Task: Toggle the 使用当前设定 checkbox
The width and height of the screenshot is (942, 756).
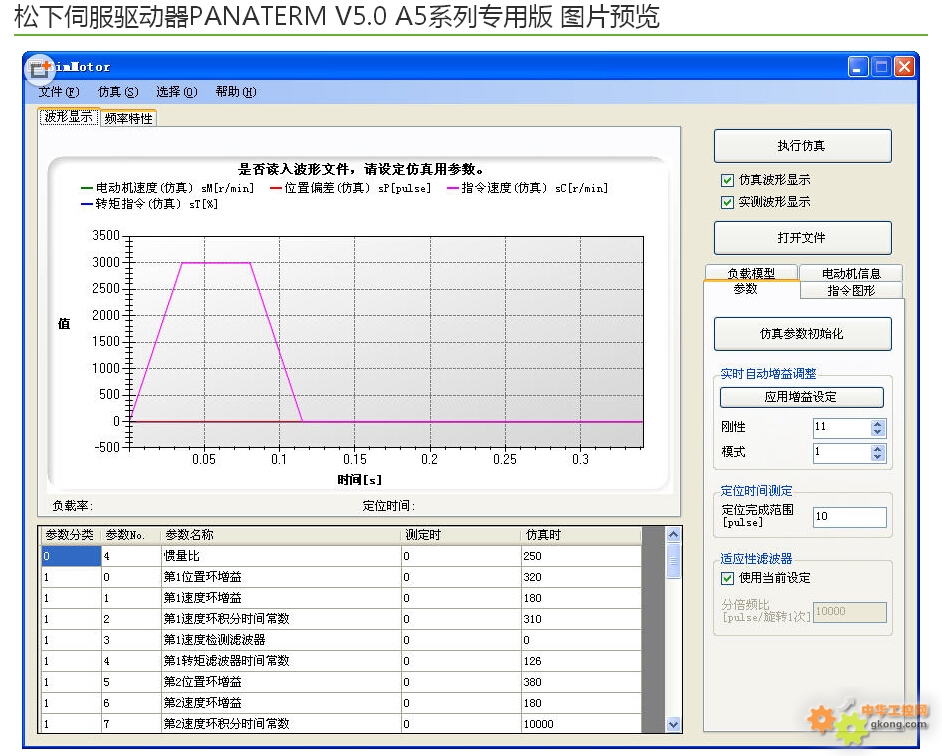Action: (727, 578)
